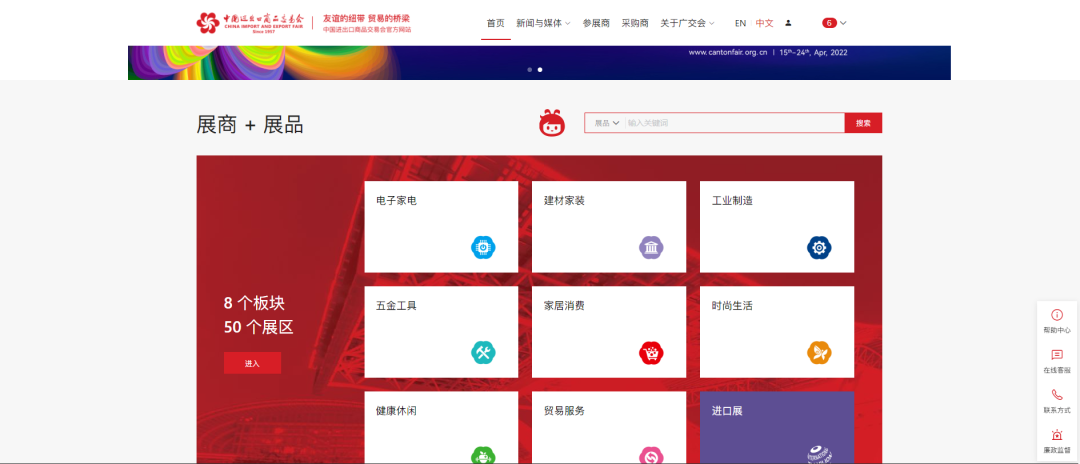Open the 采购商 buyers menu item

(x=635, y=23)
